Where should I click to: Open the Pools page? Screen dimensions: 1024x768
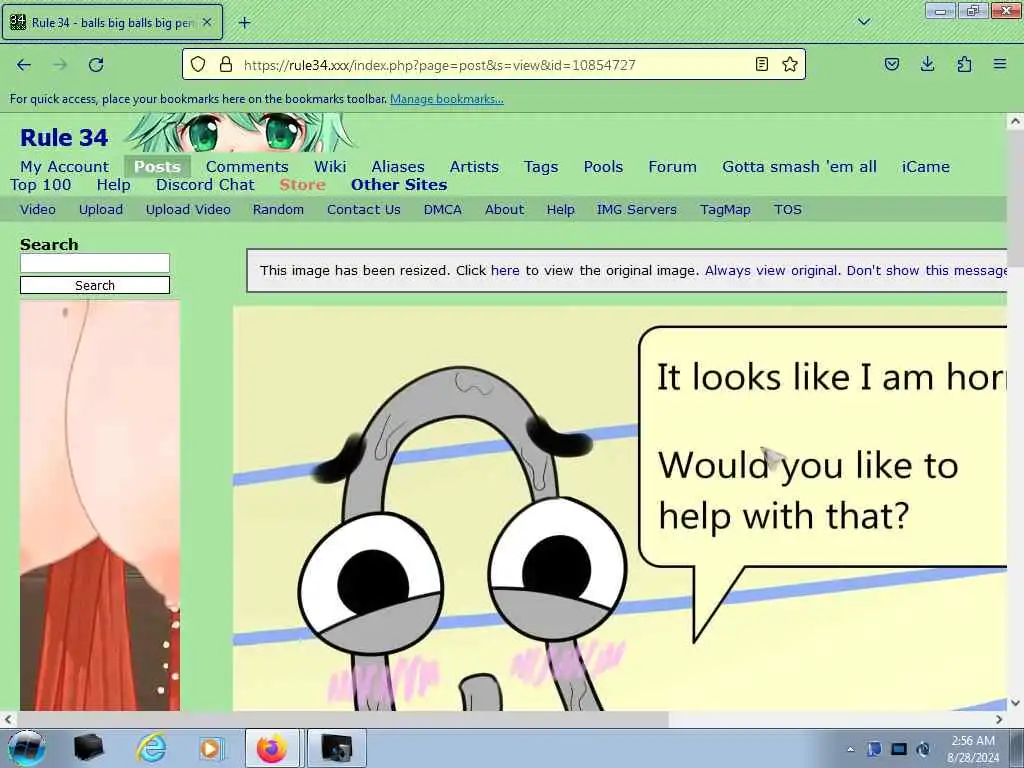click(603, 167)
